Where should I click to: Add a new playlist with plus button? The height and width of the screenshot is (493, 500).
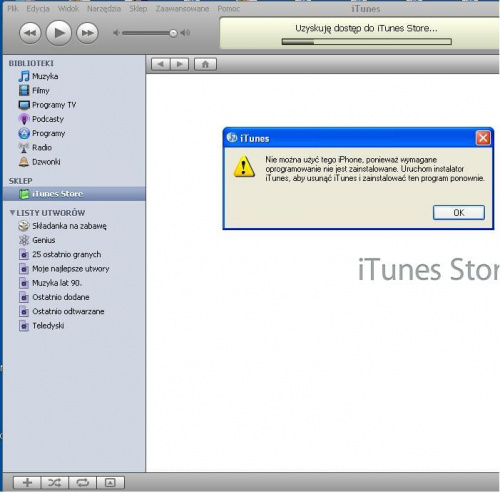(x=27, y=482)
